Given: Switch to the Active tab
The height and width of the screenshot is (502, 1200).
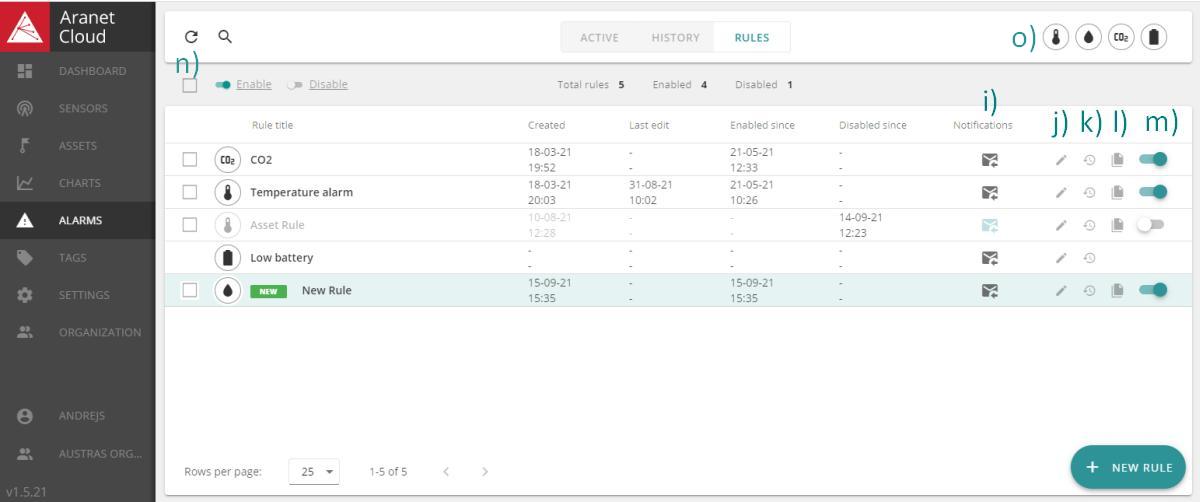Looking at the screenshot, I should (599, 37).
